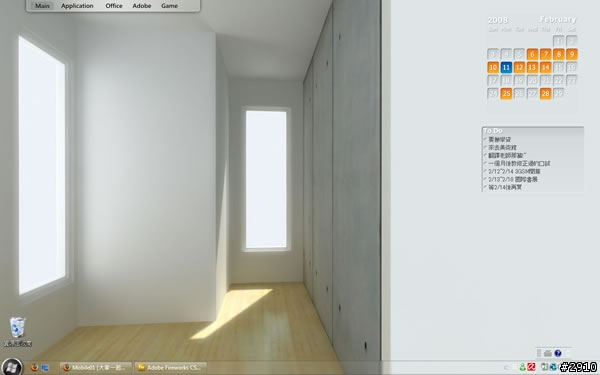Check the third To Do list item

click(x=485, y=155)
